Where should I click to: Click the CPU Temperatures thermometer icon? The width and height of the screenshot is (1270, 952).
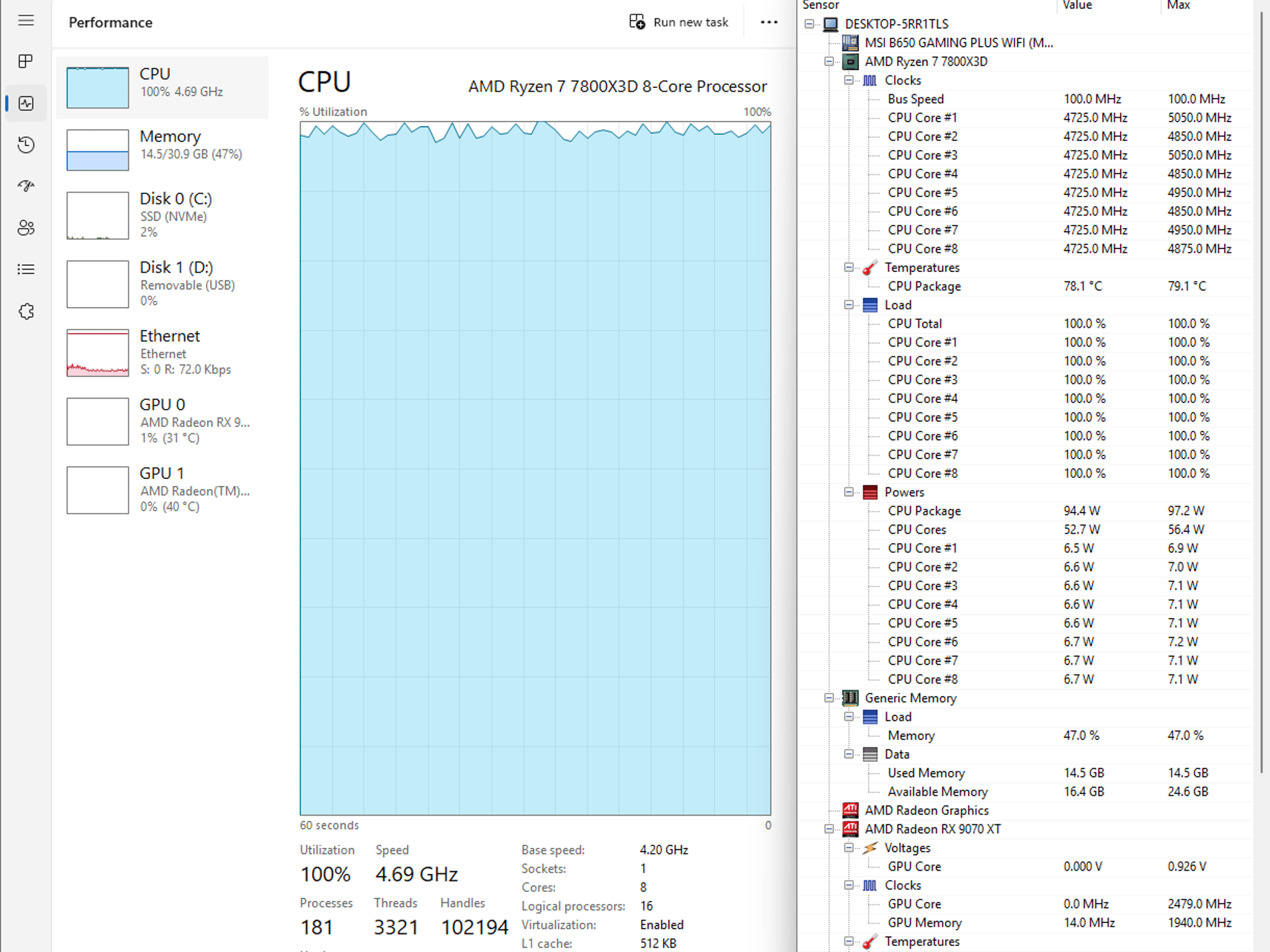click(870, 267)
